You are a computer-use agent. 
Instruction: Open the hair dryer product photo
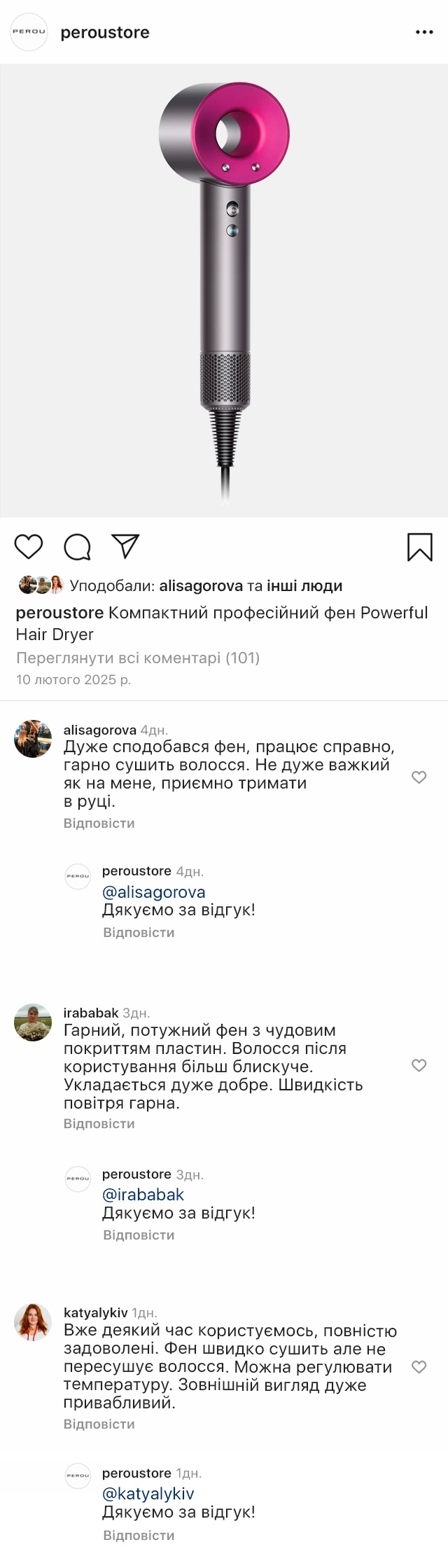click(x=224, y=291)
